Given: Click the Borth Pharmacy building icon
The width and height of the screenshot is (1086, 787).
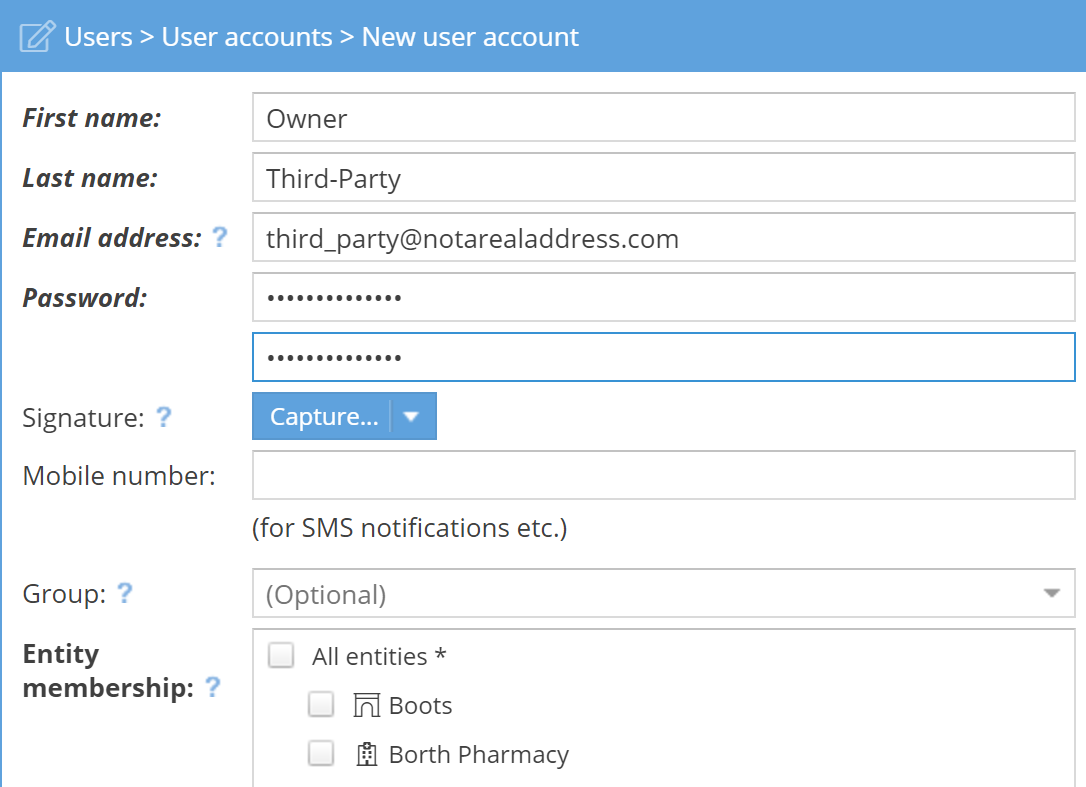Looking at the screenshot, I should click(x=367, y=755).
